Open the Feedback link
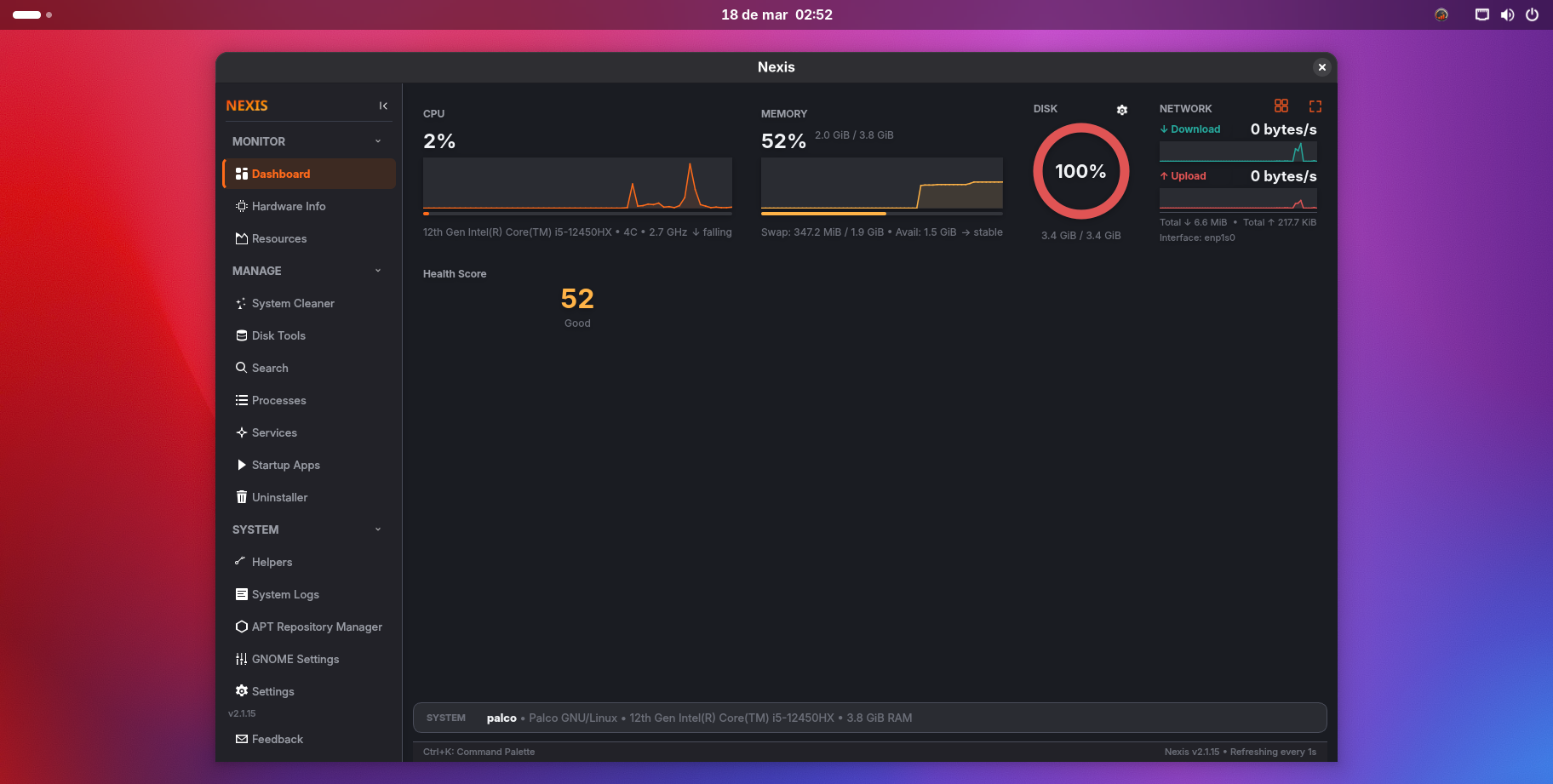The width and height of the screenshot is (1553, 784). [277, 739]
